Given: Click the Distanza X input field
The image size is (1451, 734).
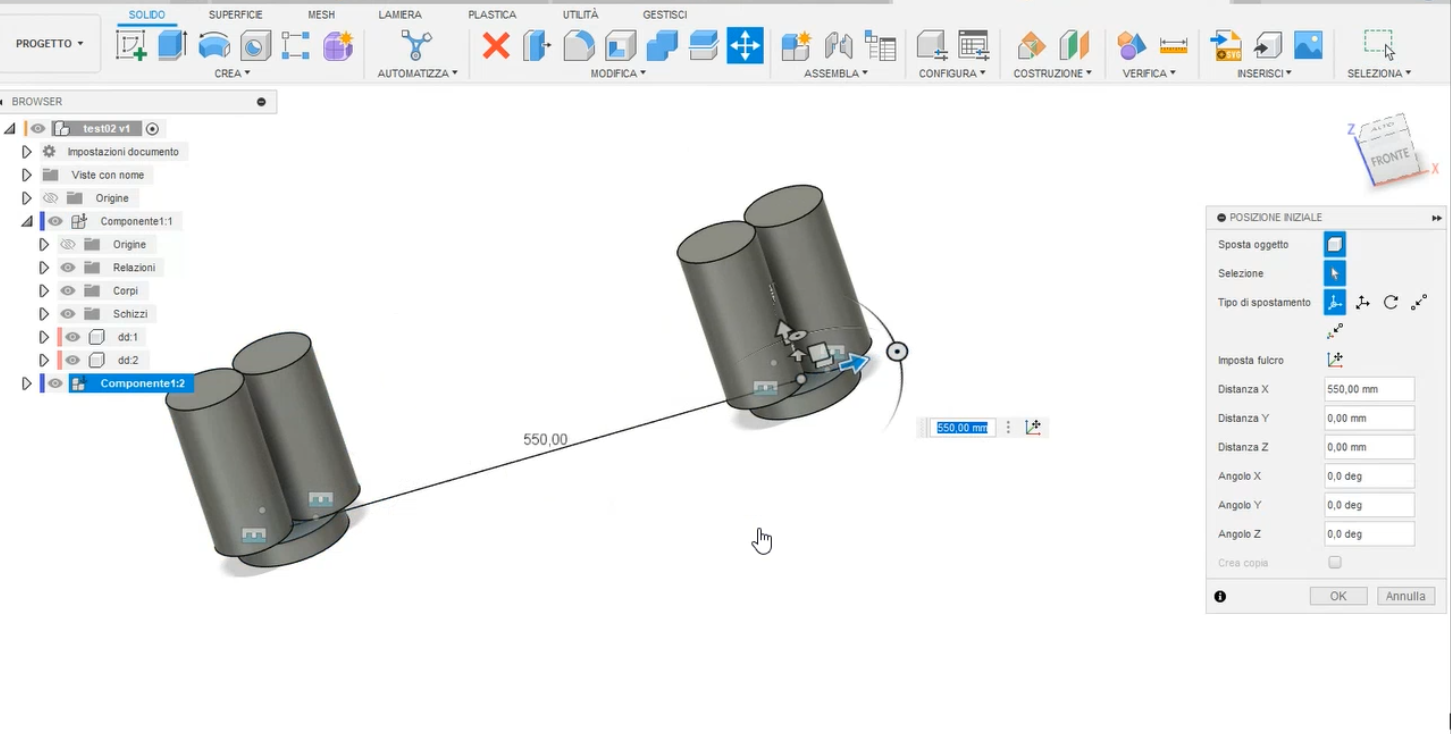Looking at the screenshot, I should pos(1368,388).
